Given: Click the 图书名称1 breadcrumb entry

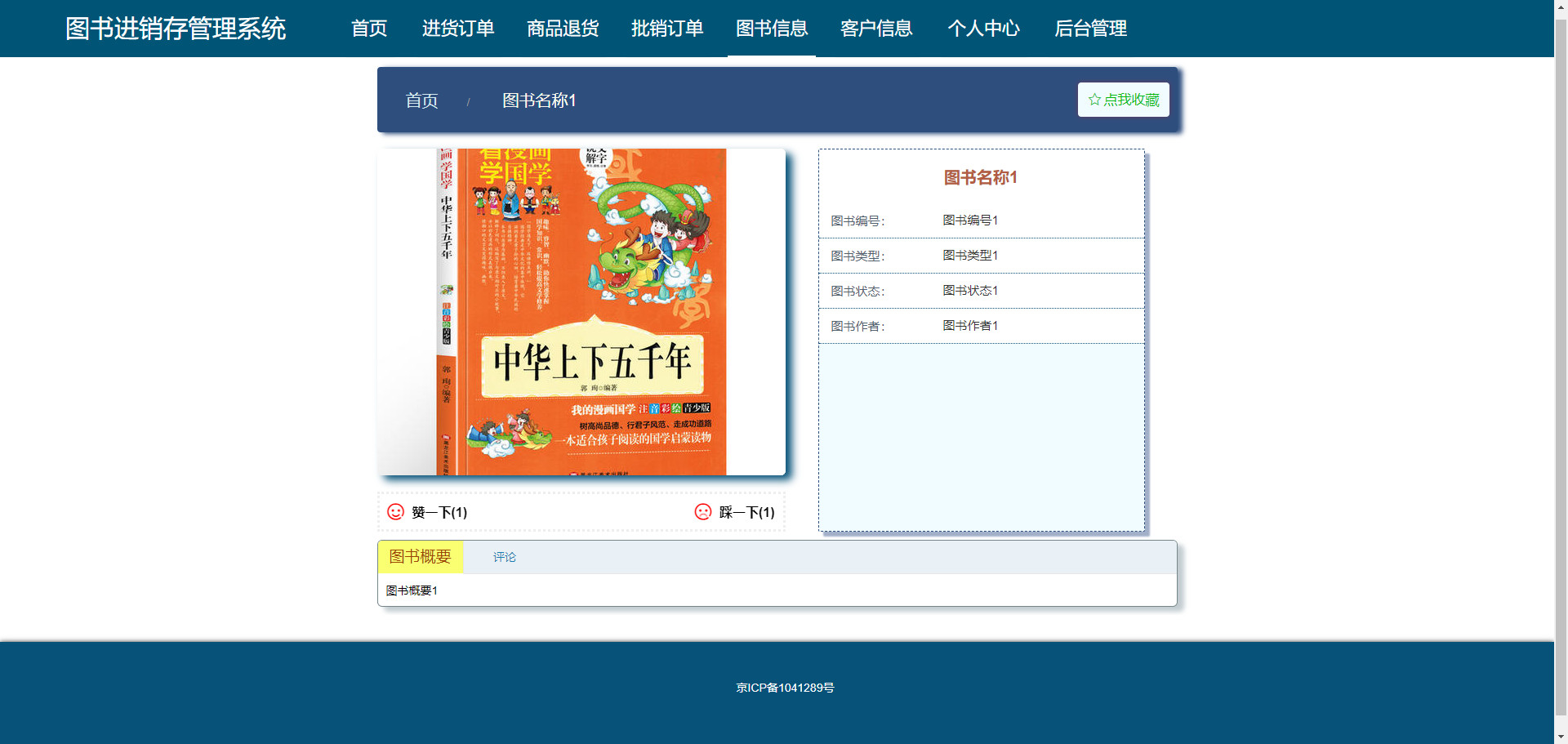Looking at the screenshot, I should [x=539, y=100].
